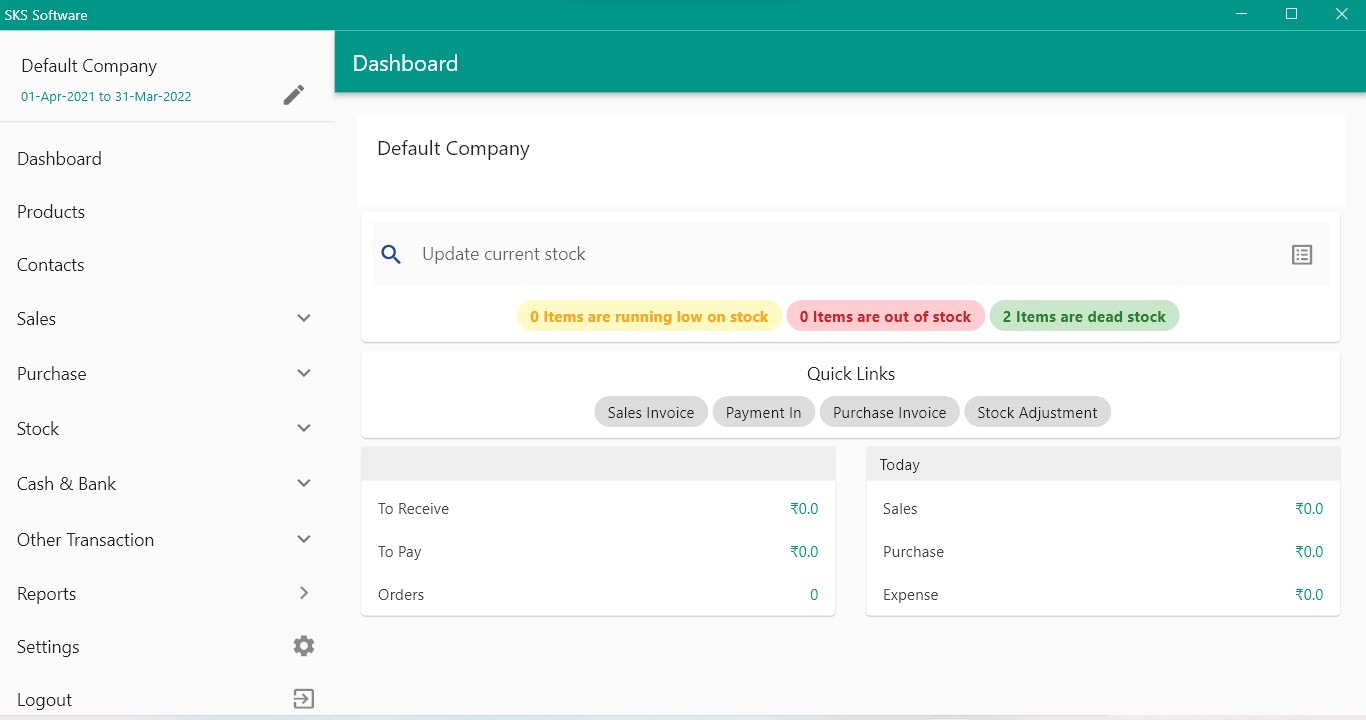Show items running low on stock
1366x720 pixels.
[649, 316]
